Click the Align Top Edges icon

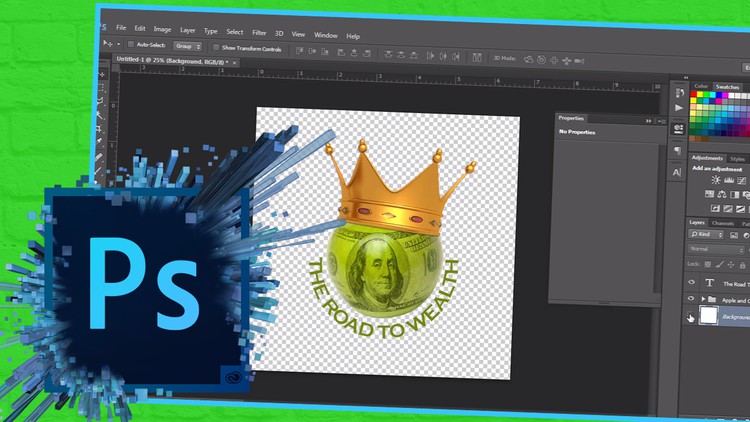point(299,51)
